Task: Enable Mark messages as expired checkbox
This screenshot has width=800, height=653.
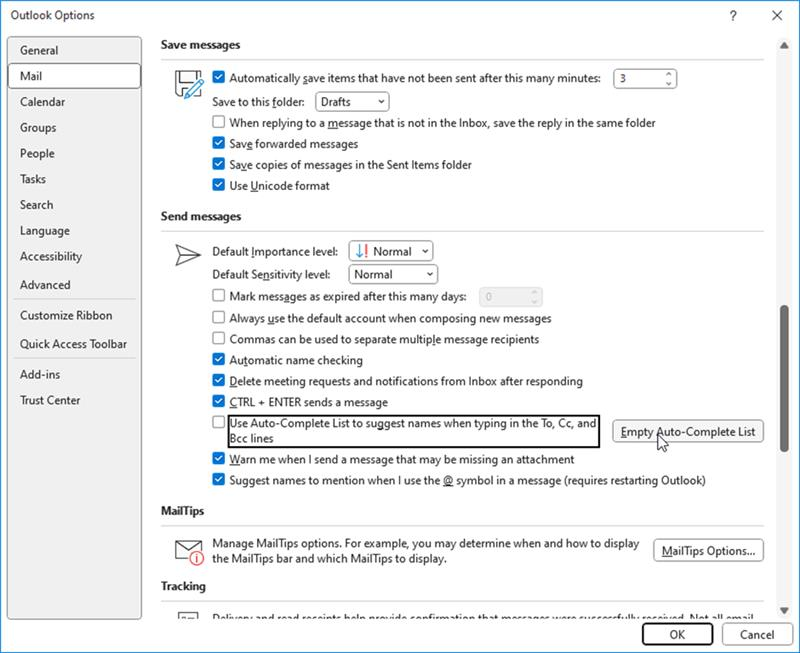Action: pyautogui.click(x=218, y=295)
